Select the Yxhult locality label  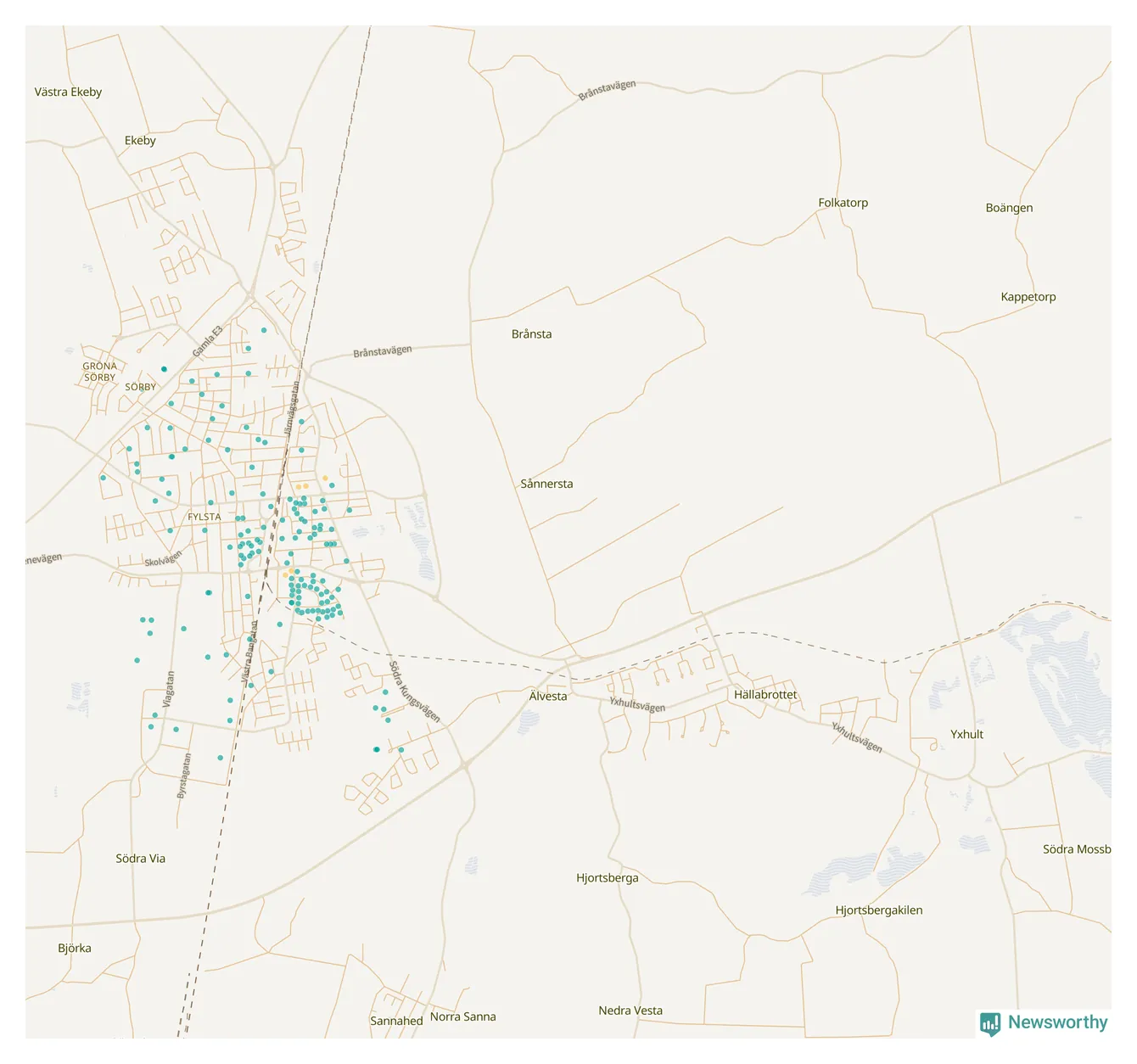(966, 735)
